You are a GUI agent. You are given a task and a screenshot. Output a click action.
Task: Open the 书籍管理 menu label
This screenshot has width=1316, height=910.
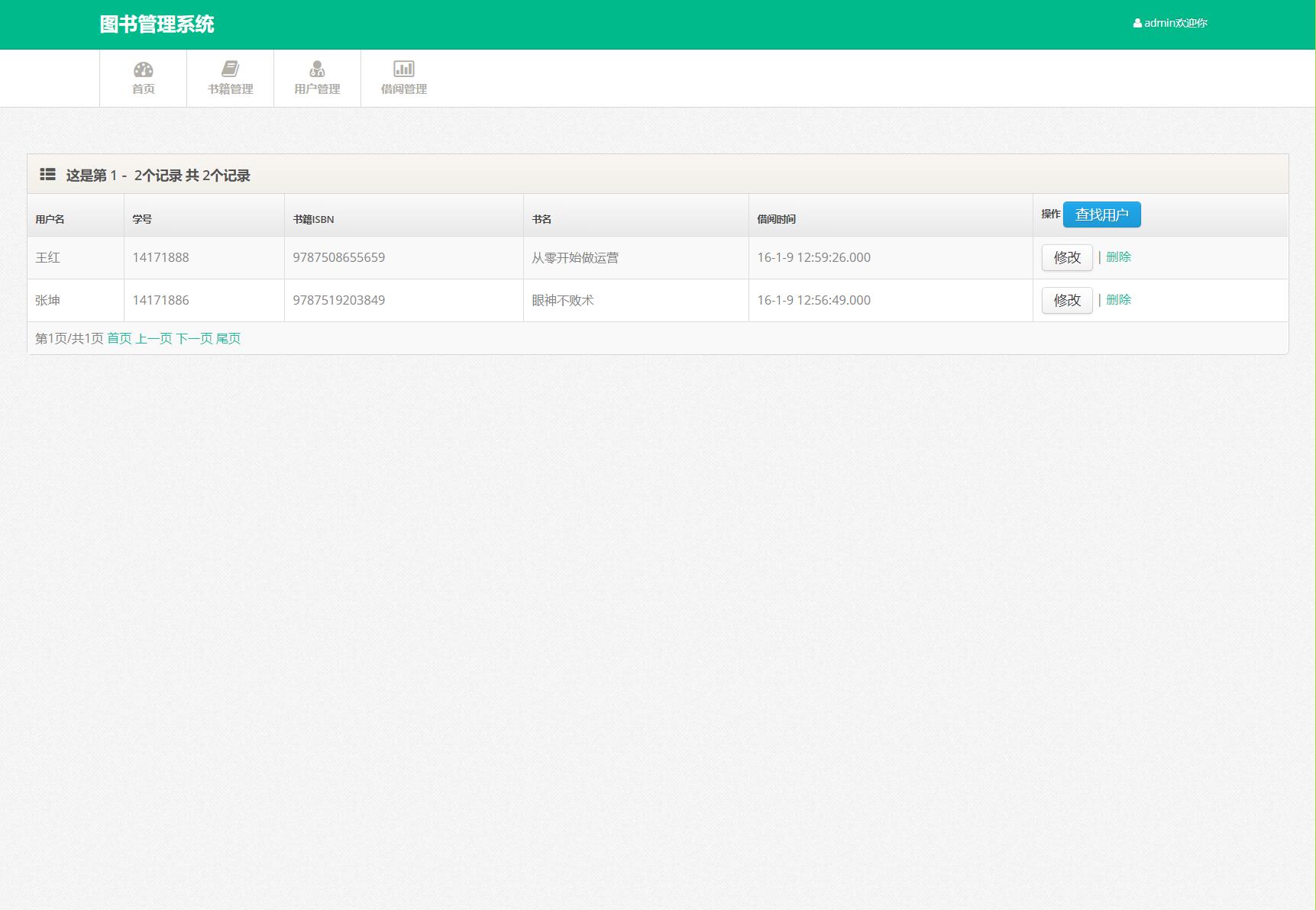[x=230, y=89]
